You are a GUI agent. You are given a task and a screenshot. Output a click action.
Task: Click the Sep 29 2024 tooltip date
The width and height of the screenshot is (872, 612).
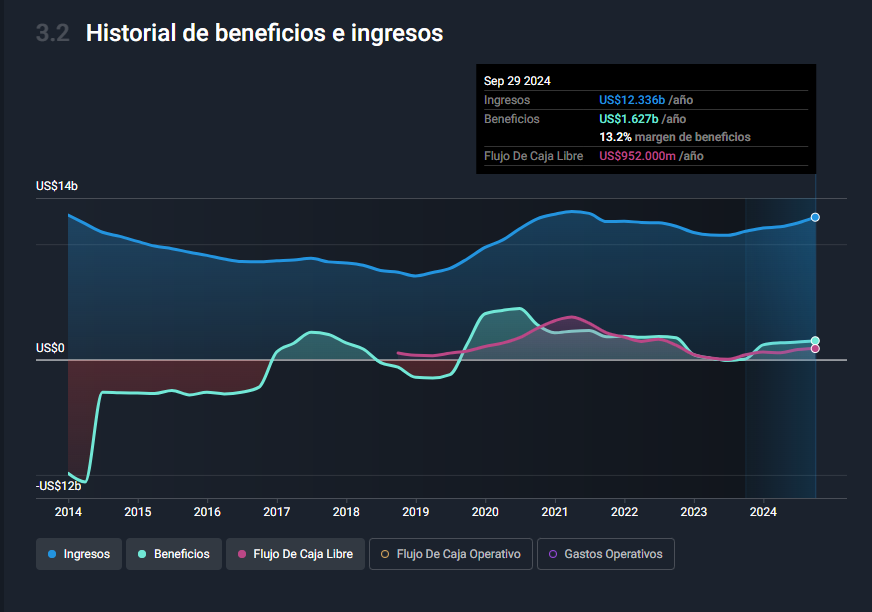click(517, 81)
